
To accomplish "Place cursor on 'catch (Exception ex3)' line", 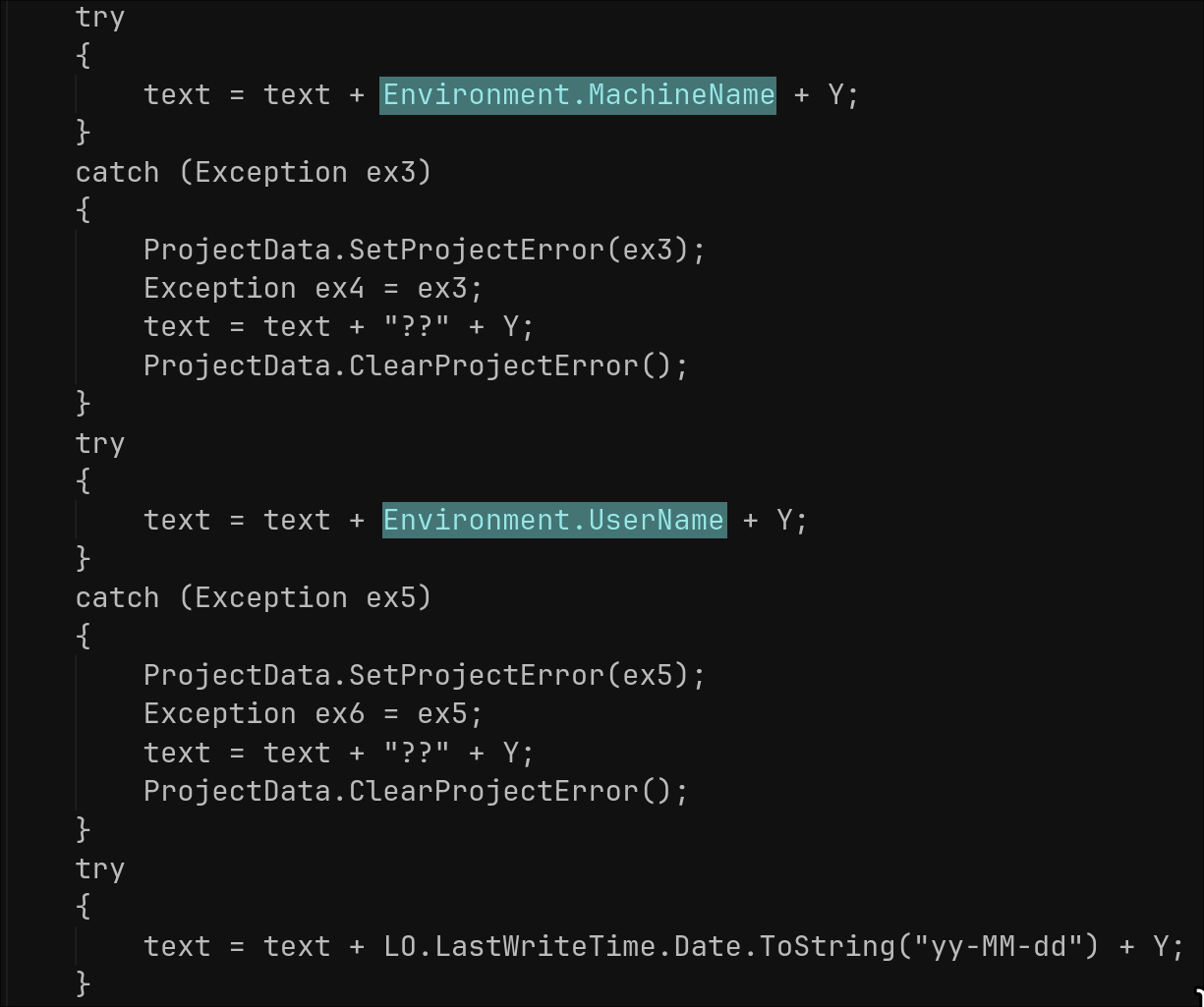I will [x=253, y=172].
